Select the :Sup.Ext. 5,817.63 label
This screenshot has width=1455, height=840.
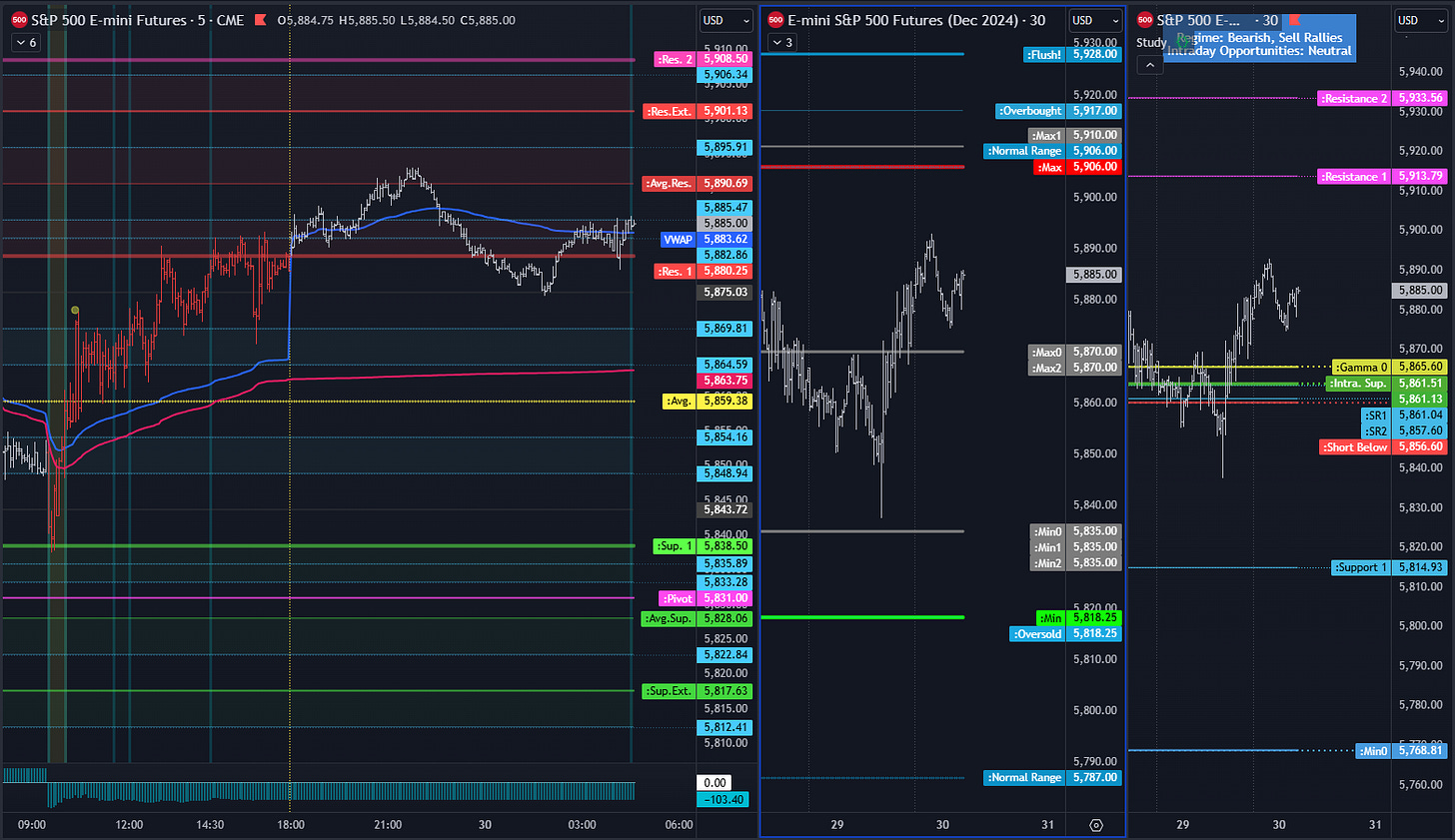(698, 691)
